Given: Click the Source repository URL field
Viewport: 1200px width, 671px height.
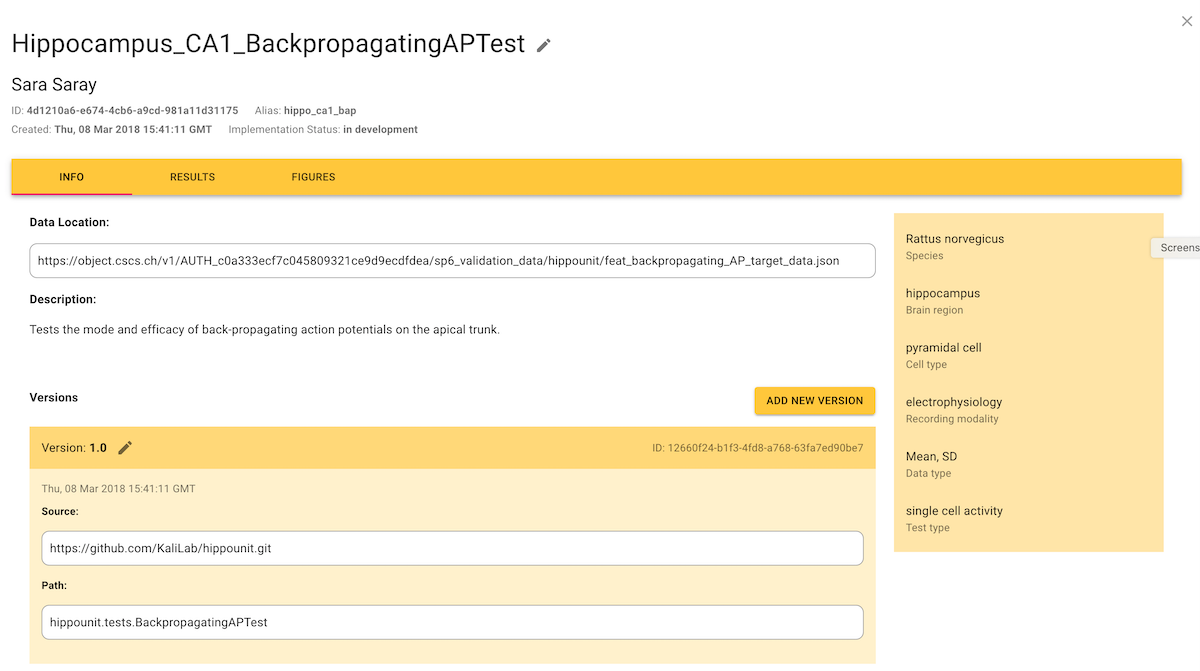Looking at the screenshot, I should (452, 548).
